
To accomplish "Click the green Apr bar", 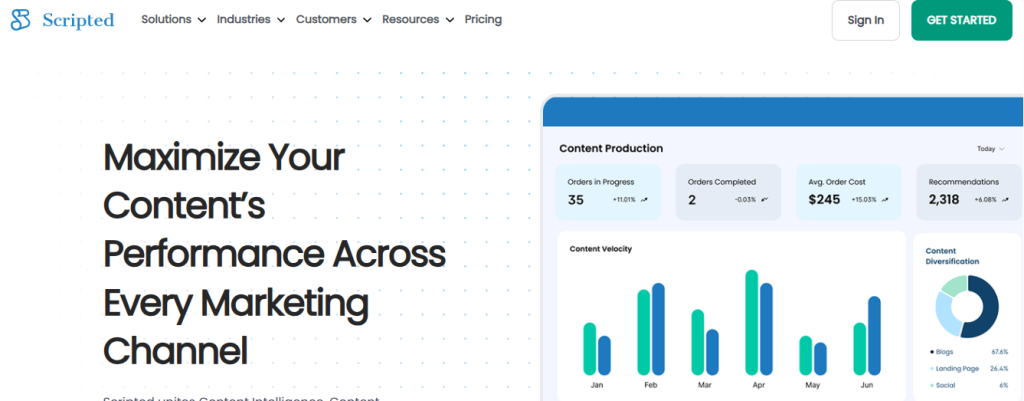I will [752, 323].
